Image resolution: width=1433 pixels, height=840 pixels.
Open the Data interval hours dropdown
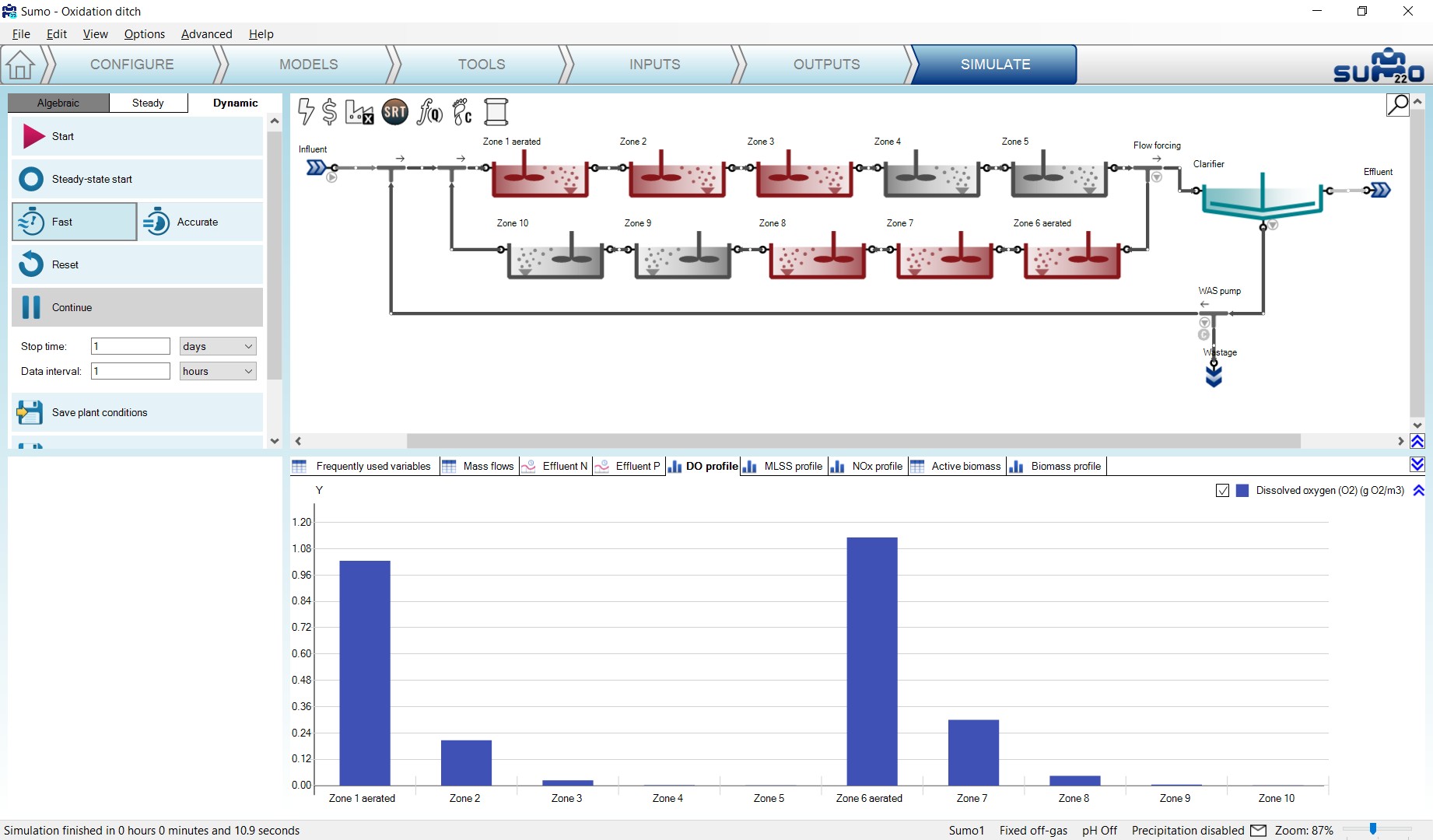(218, 371)
